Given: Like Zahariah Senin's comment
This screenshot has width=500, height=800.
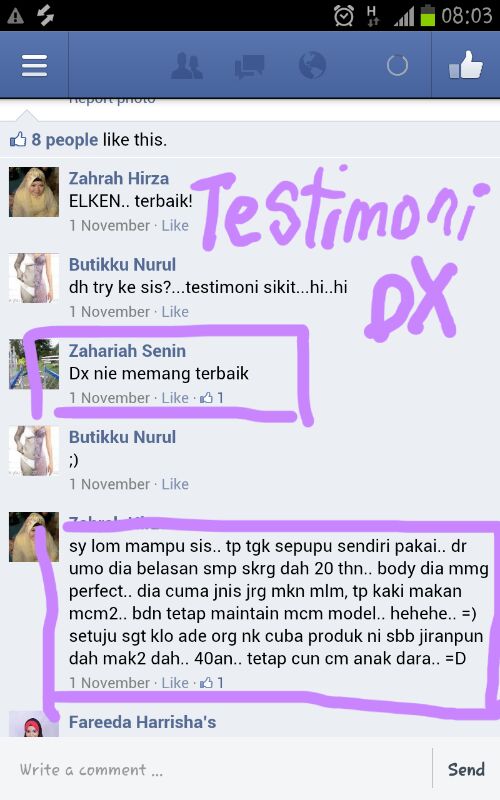Looking at the screenshot, I should tap(175, 398).
